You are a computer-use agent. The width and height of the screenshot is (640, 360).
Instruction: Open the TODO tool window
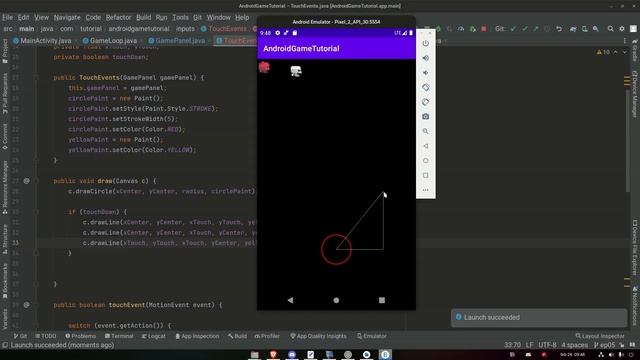(x=46, y=336)
